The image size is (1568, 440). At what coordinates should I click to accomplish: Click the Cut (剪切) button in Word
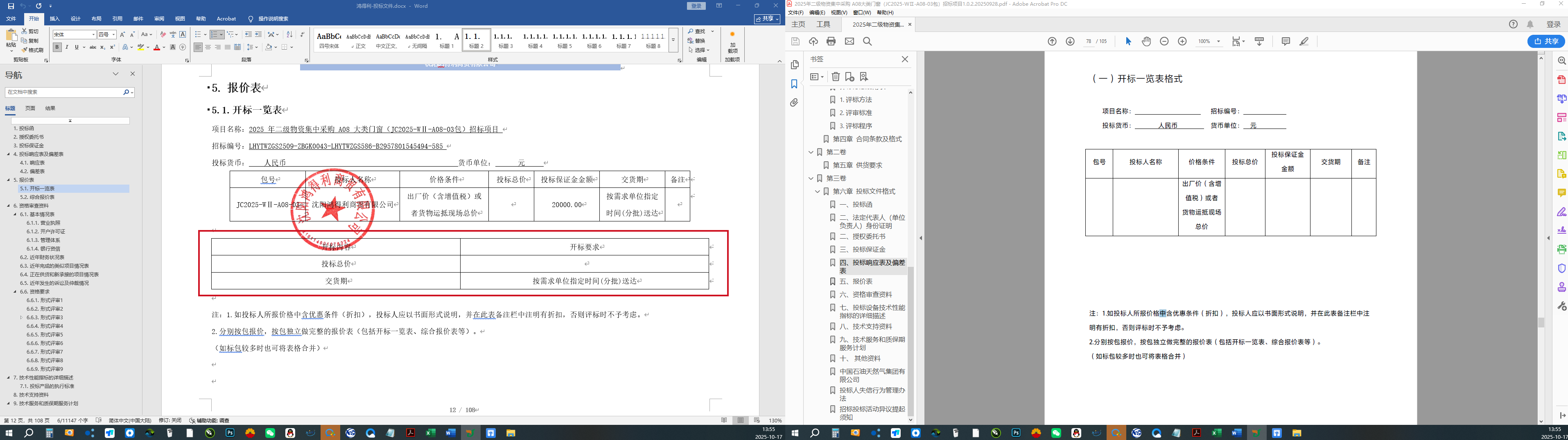pos(30,31)
